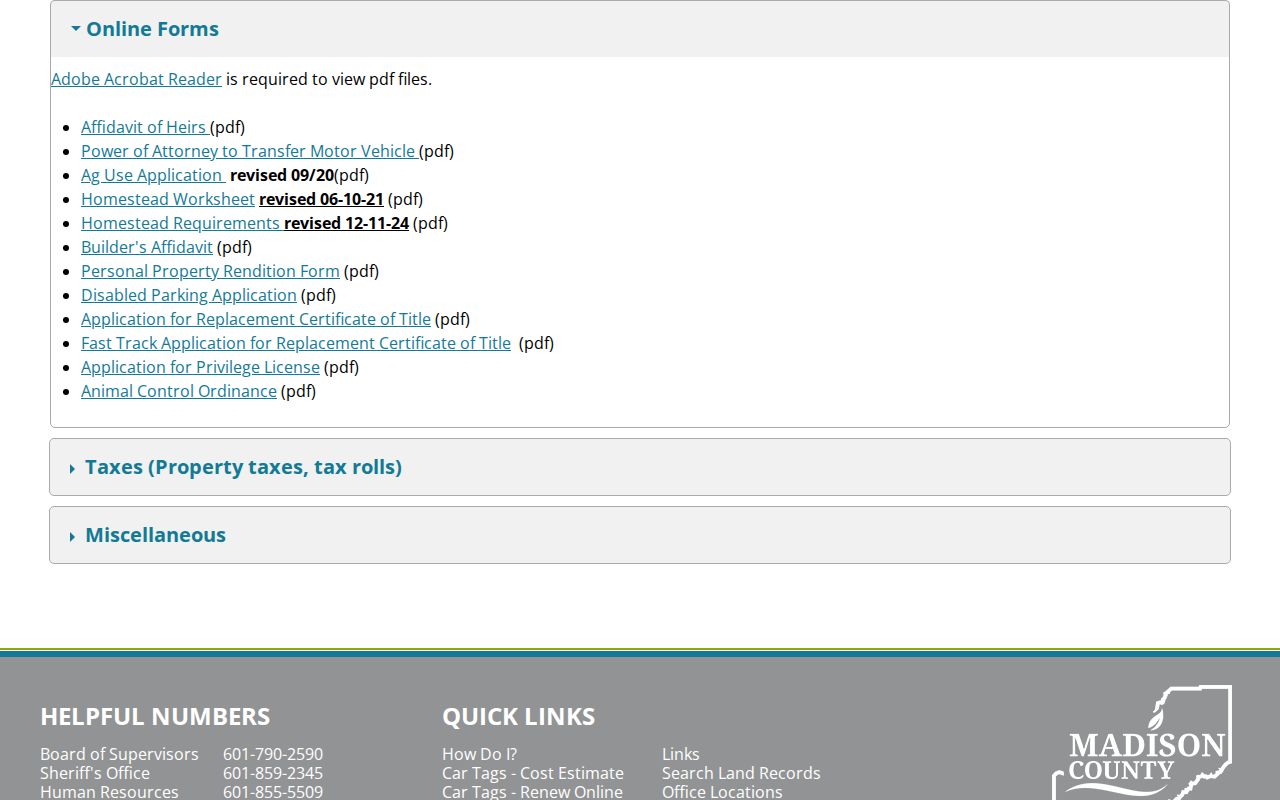The image size is (1280, 800).
Task: Click the 'revised 09/20' text
Action: [x=282, y=175]
